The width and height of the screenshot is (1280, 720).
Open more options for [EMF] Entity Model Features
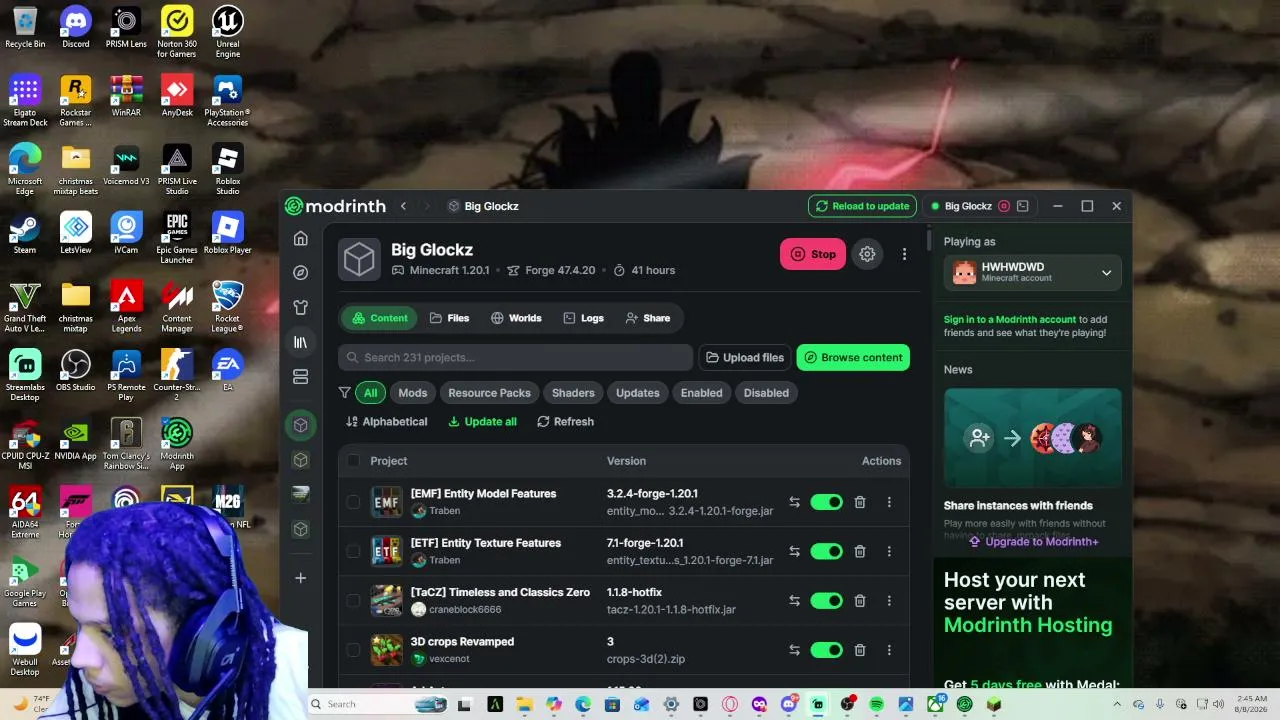pyautogui.click(x=889, y=502)
